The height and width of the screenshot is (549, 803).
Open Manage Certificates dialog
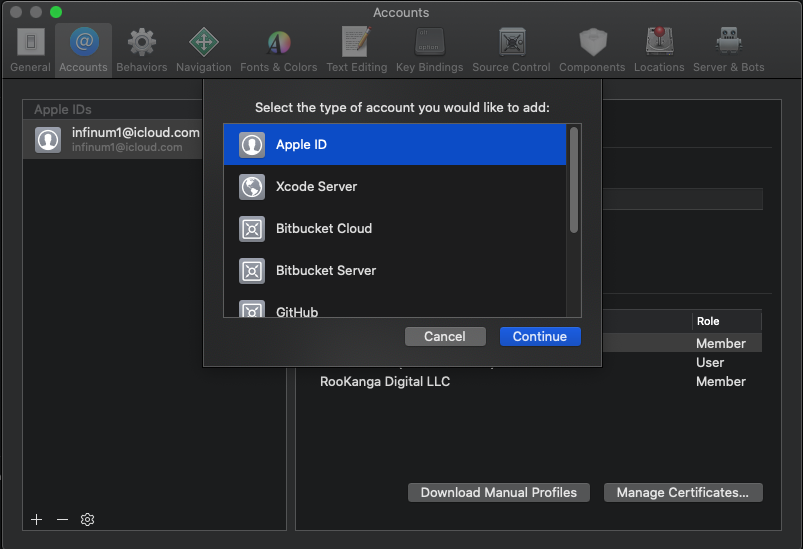click(x=683, y=493)
